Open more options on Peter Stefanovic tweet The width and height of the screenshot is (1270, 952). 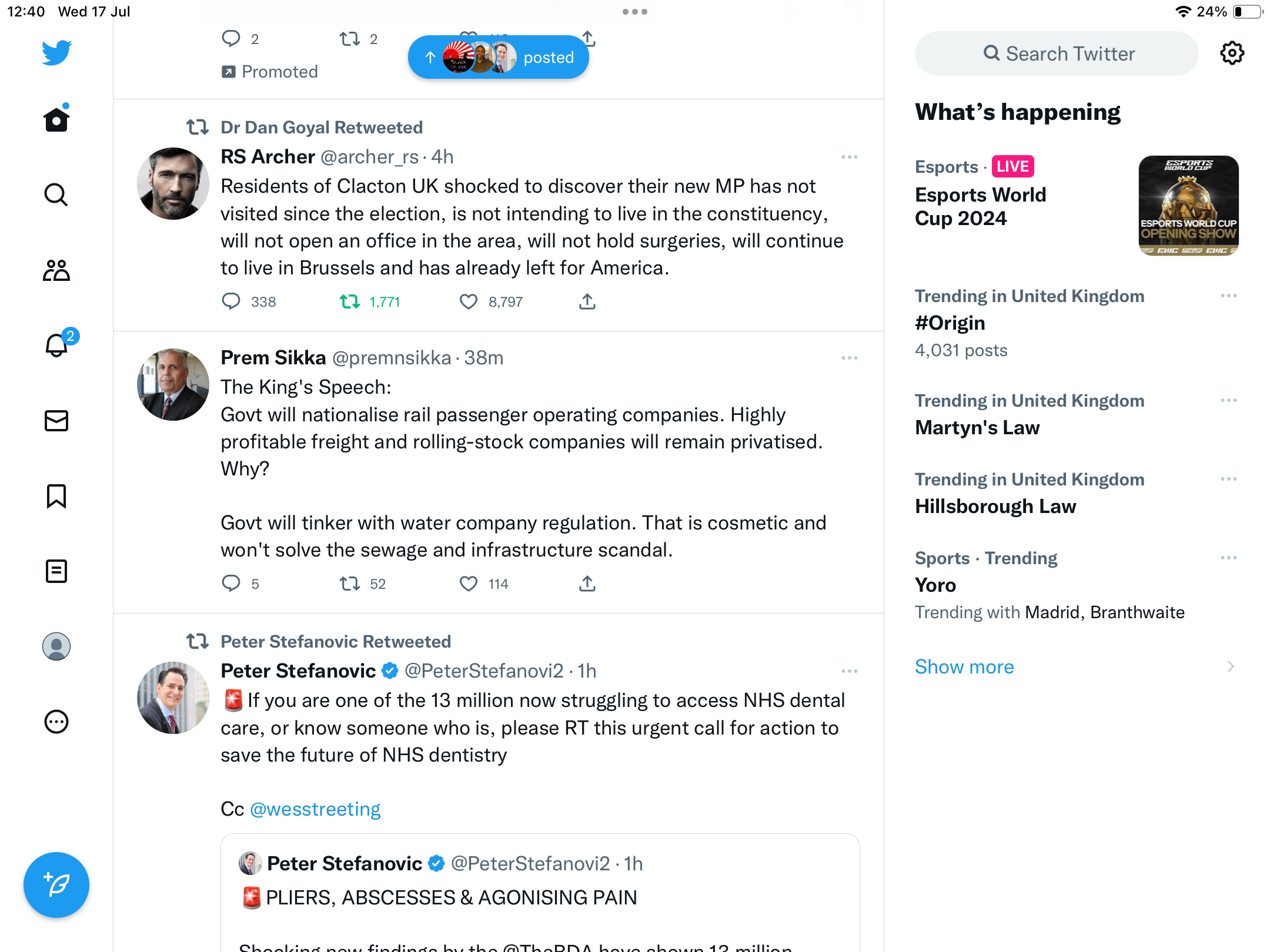(x=849, y=671)
